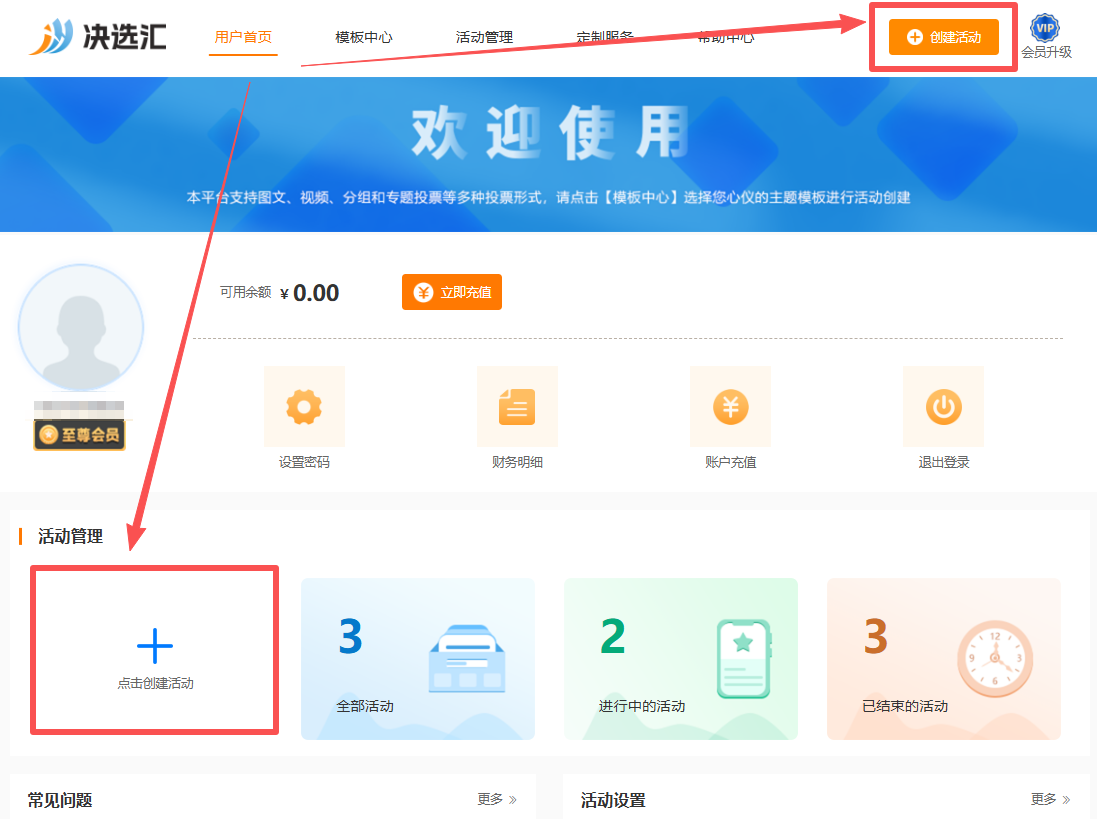Click the user avatar picture

pyautogui.click(x=81, y=327)
